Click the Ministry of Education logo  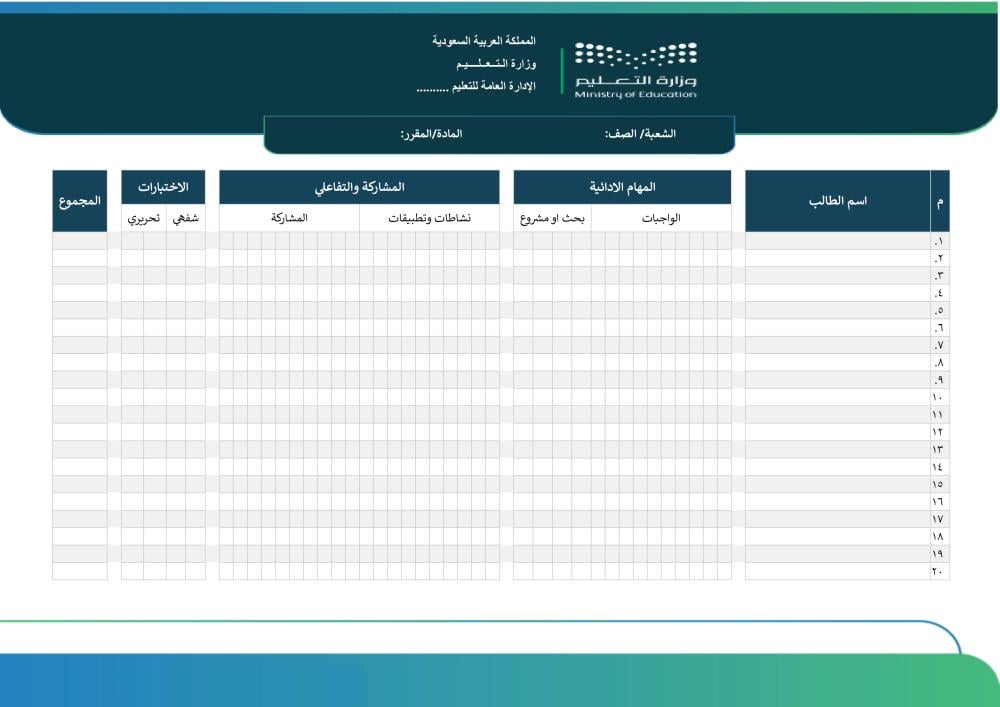[635, 70]
